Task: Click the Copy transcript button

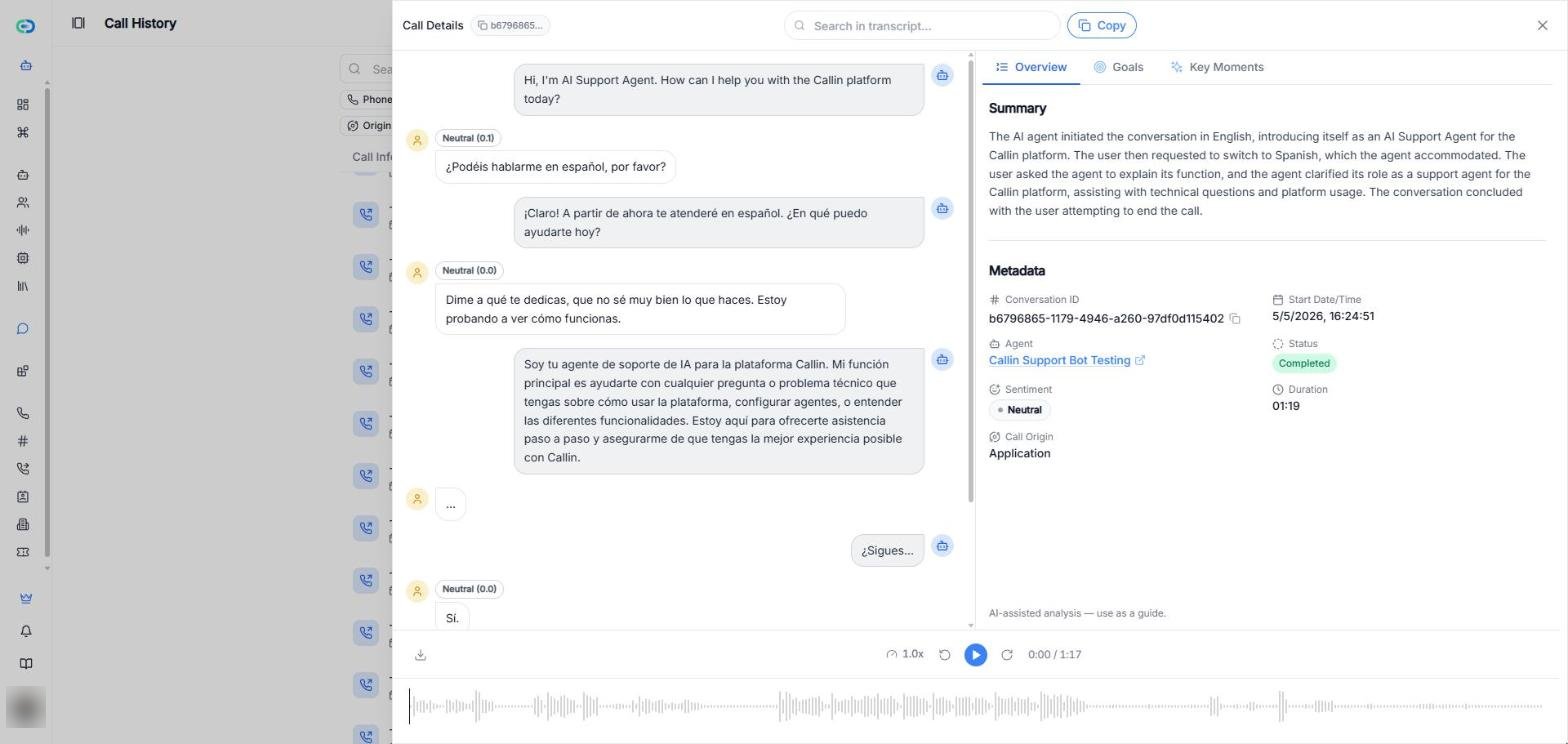Action: point(1102,25)
